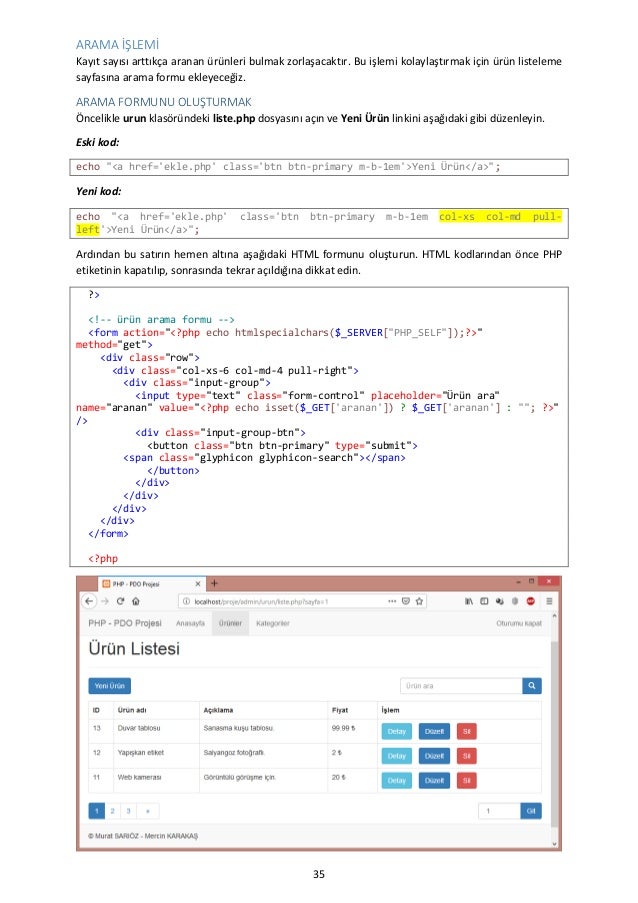This screenshot has width=638, height=903.
Task: Click the Git go-to-page button
Action: pyautogui.click(x=531, y=811)
